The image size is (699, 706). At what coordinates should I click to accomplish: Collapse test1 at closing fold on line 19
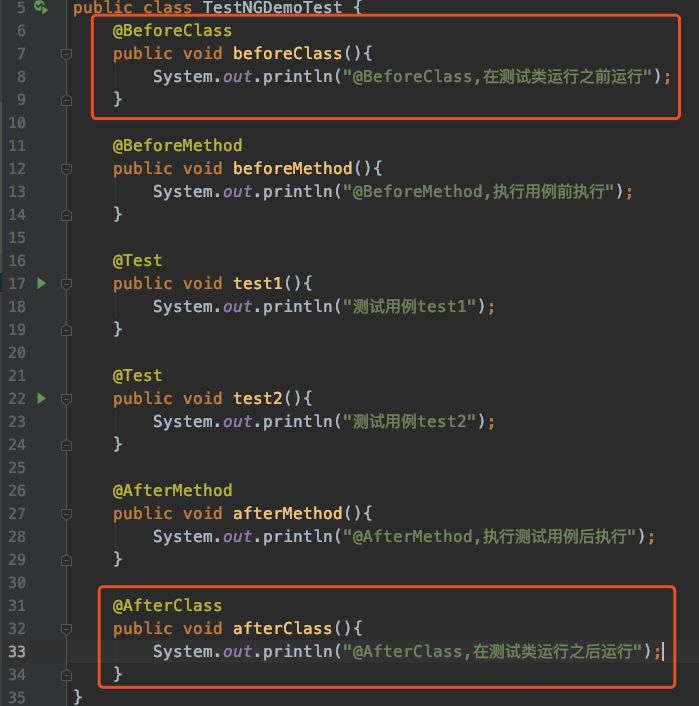(x=66, y=330)
